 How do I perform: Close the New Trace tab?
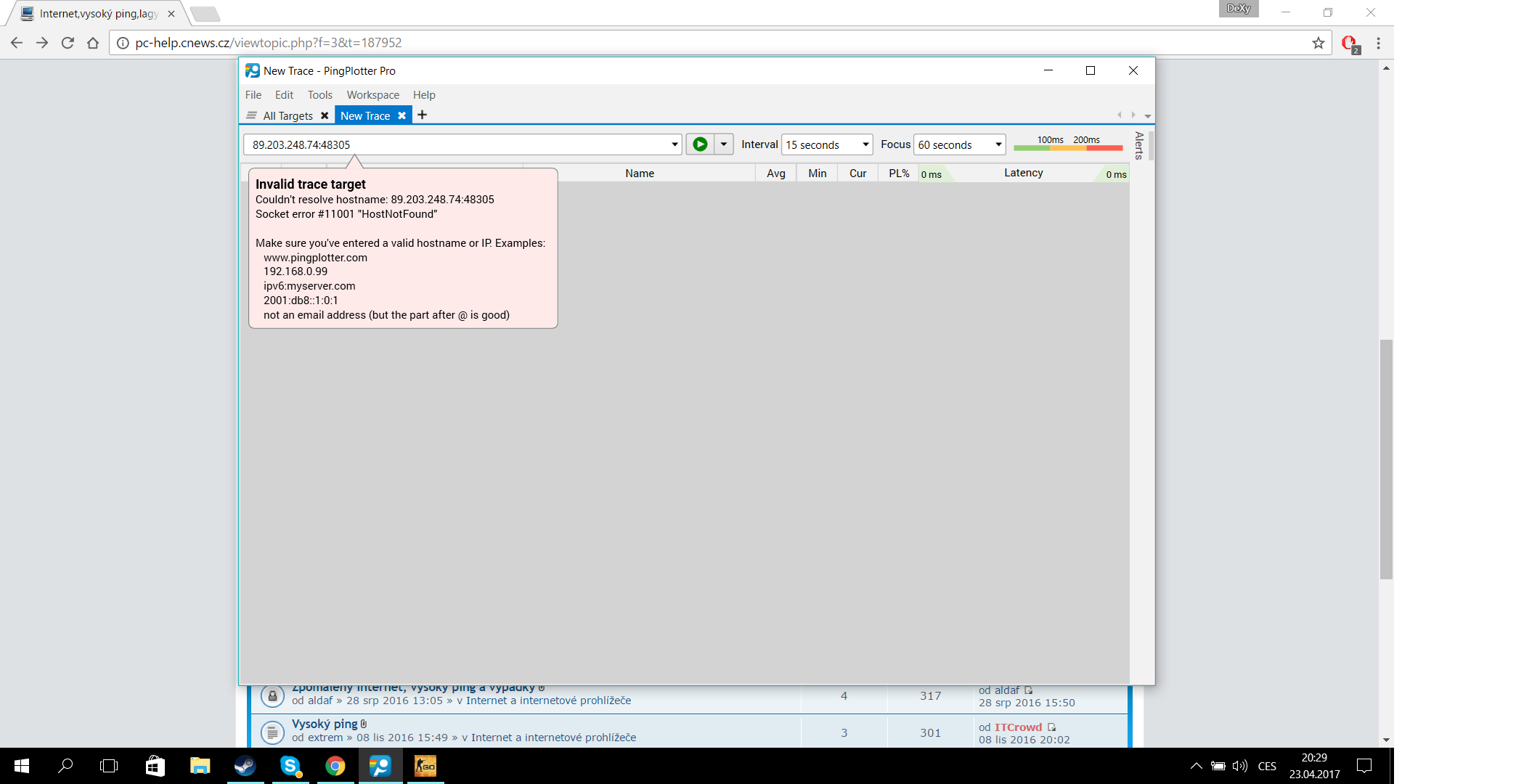(402, 115)
